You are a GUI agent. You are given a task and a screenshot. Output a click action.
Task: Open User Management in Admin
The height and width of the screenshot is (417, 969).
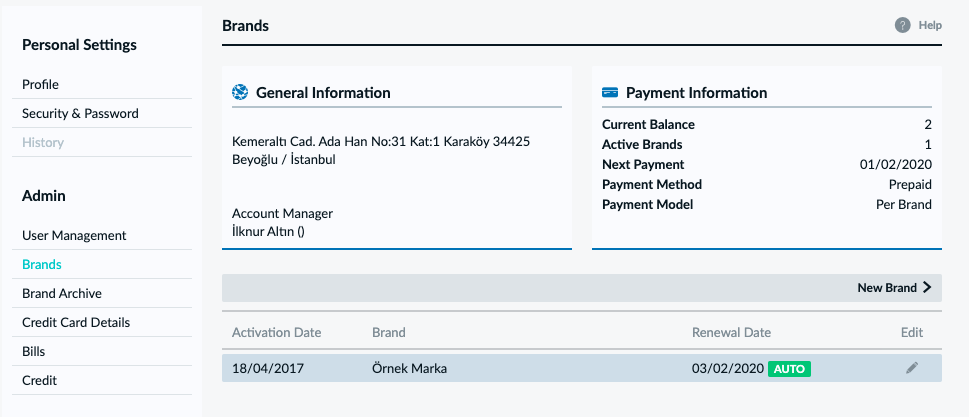(74, 235)
